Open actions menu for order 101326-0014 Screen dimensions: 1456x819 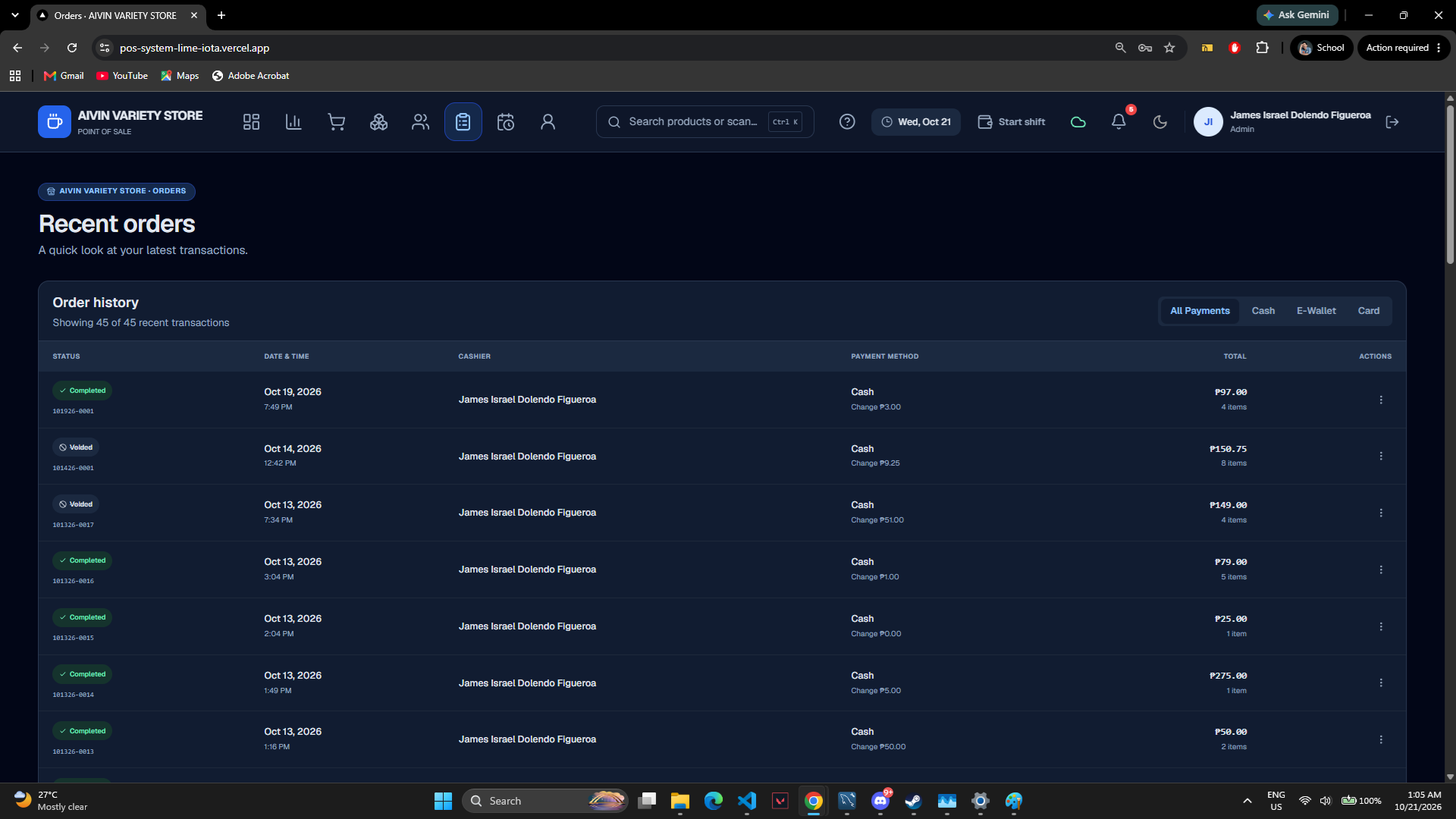coord(1381,683)
